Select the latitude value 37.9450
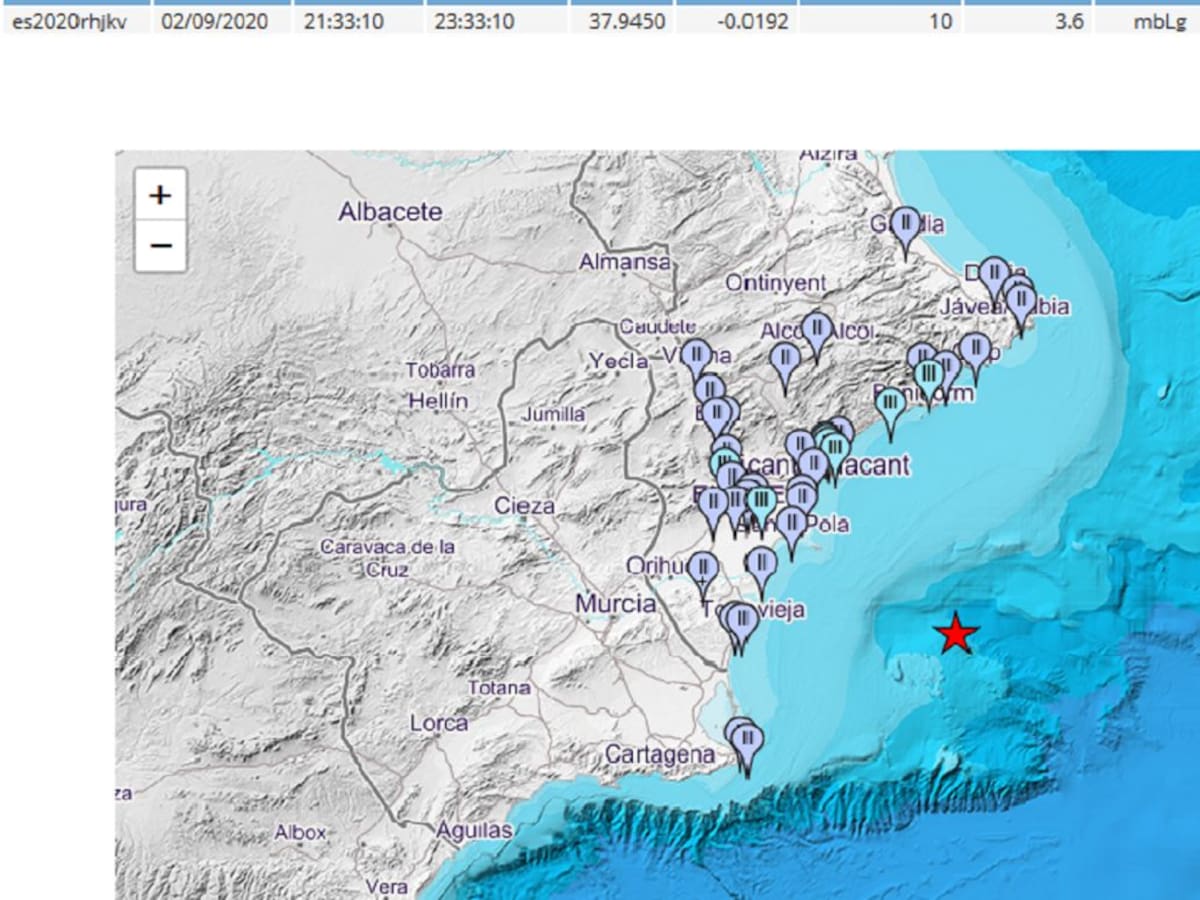The height and width of the screenshot is (900, 1200). (627, 20)
